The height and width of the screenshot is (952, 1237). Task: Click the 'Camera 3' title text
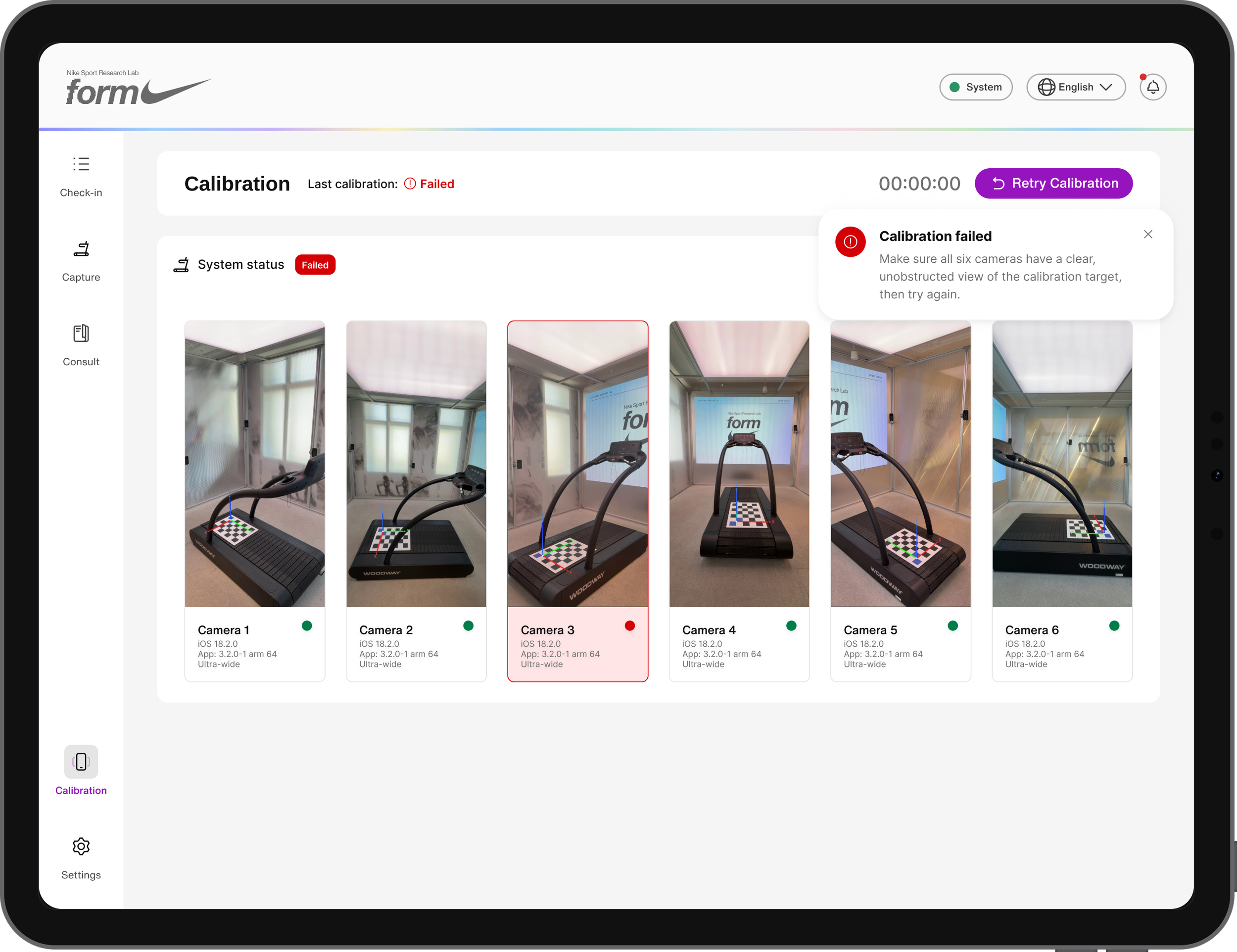547,630
